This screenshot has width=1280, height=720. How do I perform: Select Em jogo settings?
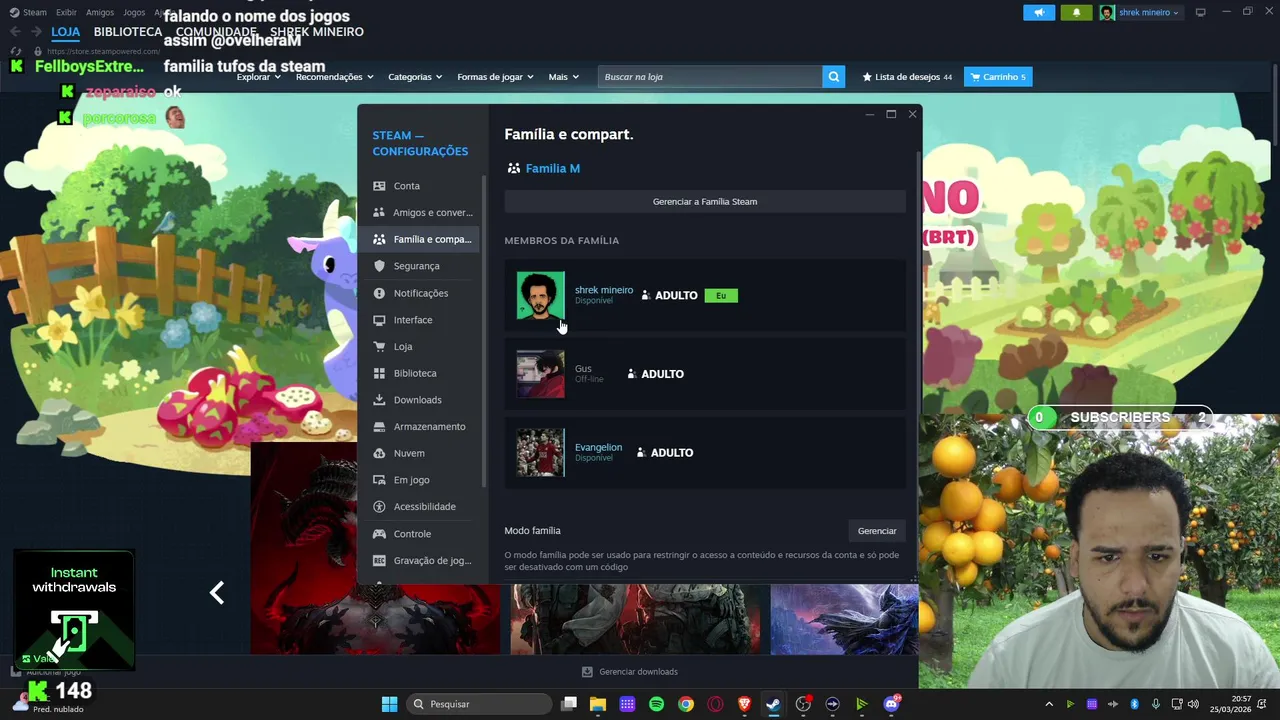420,480
